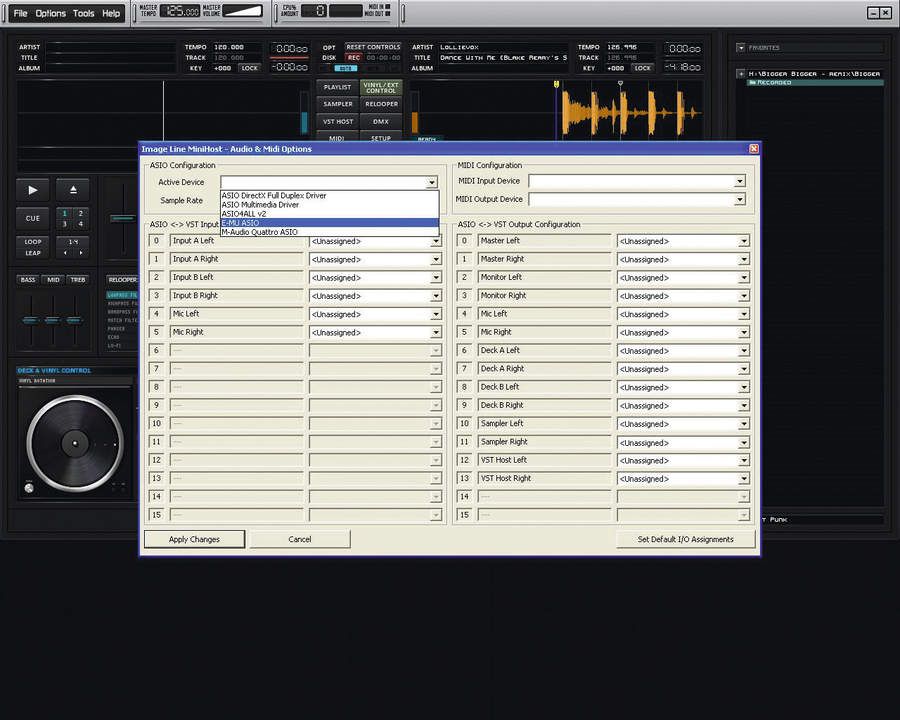Click Set Default I/O Assignments
The height and width of the screenshot is (720, 900).
coord(685,539)
